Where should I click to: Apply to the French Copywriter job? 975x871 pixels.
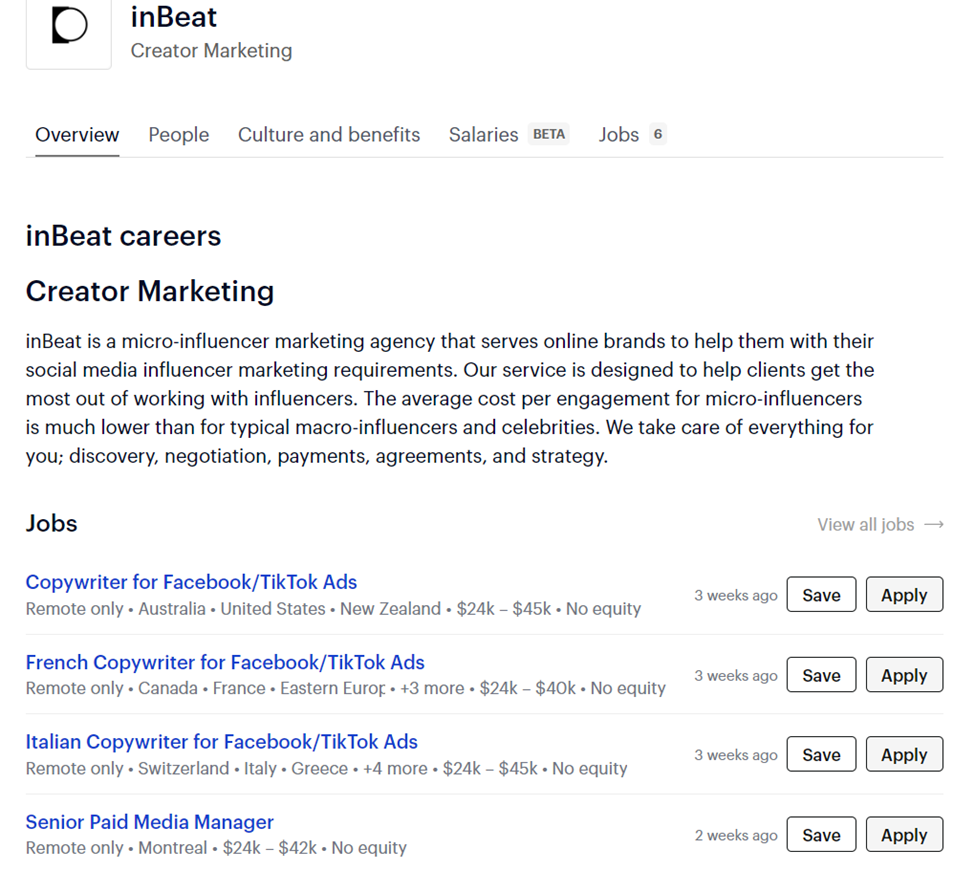click(904, 675)
